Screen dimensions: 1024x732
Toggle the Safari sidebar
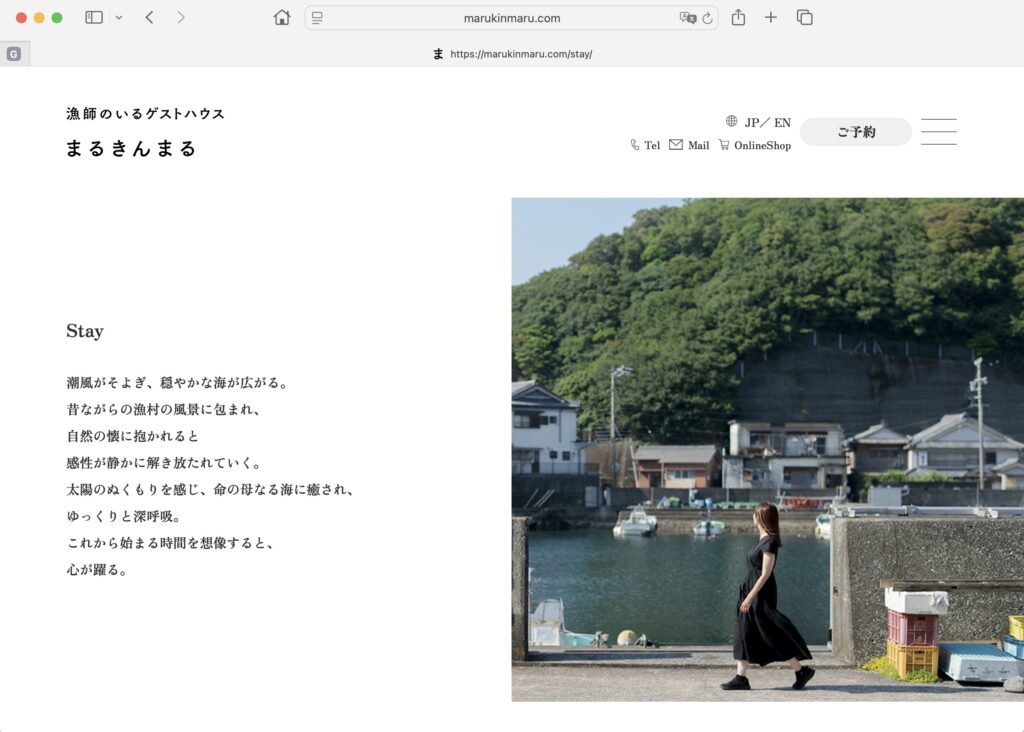tap(94, 18)
